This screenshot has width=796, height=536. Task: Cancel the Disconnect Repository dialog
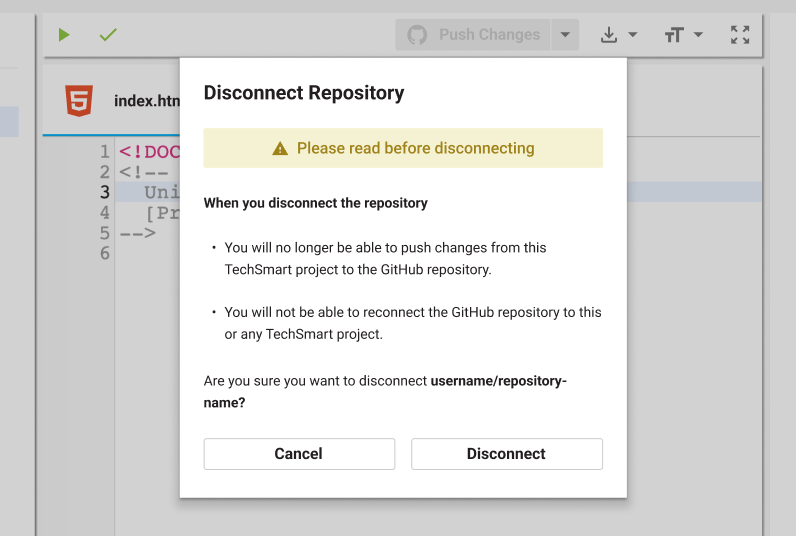click(x=299, y=454)
